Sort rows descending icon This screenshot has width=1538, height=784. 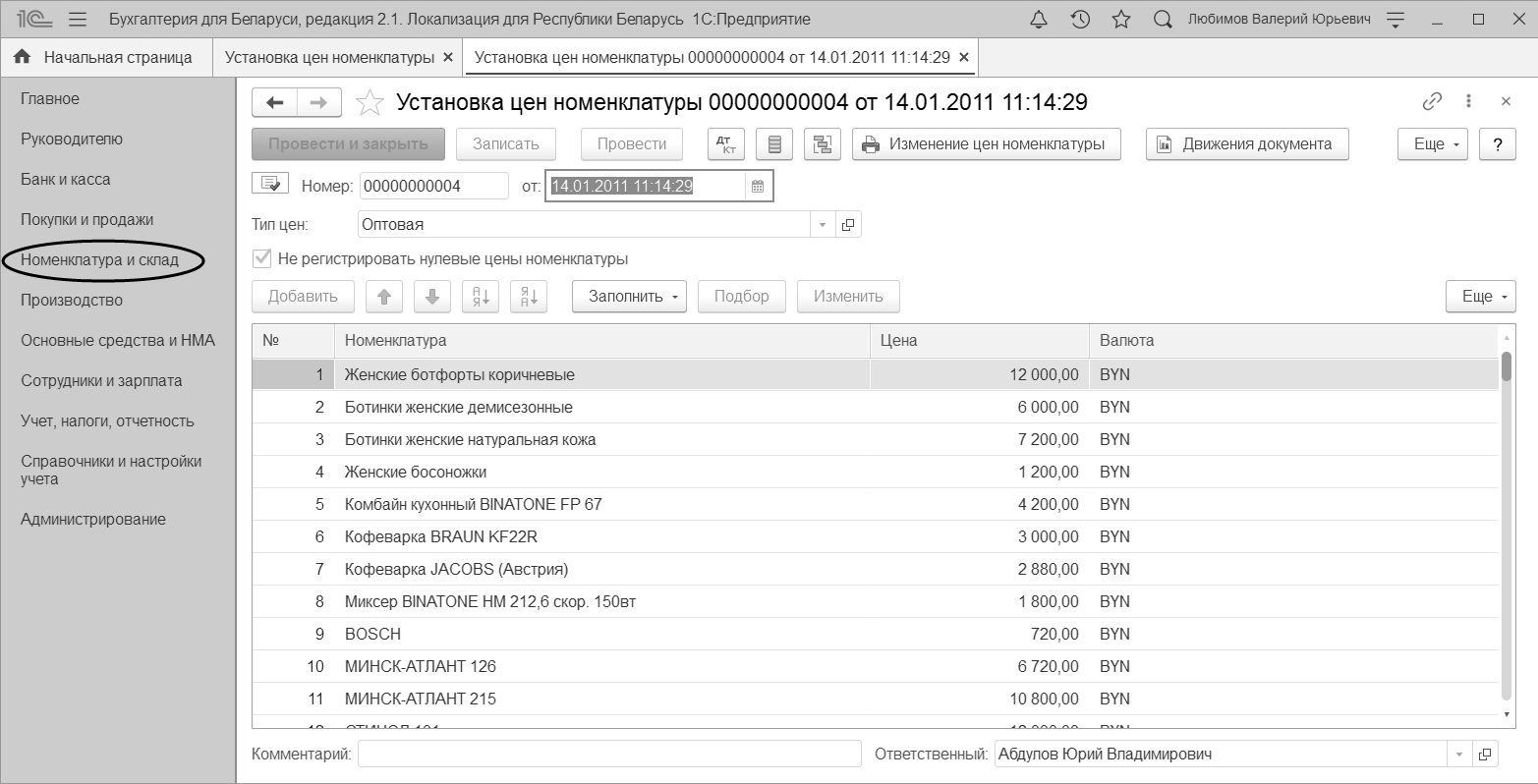click(x=529, y=297)
